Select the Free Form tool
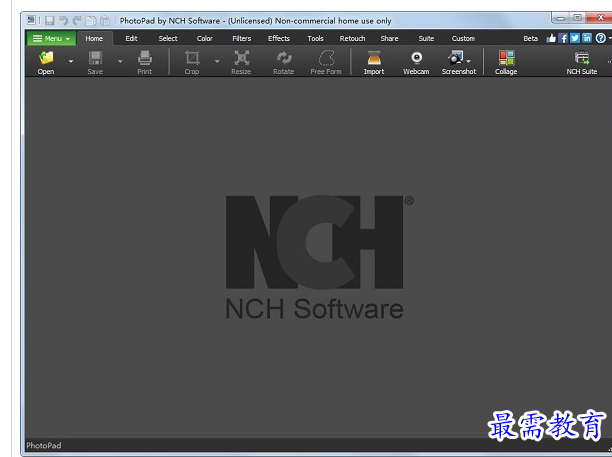The height and width of the screenshot is (457, 612). point(326,62)
